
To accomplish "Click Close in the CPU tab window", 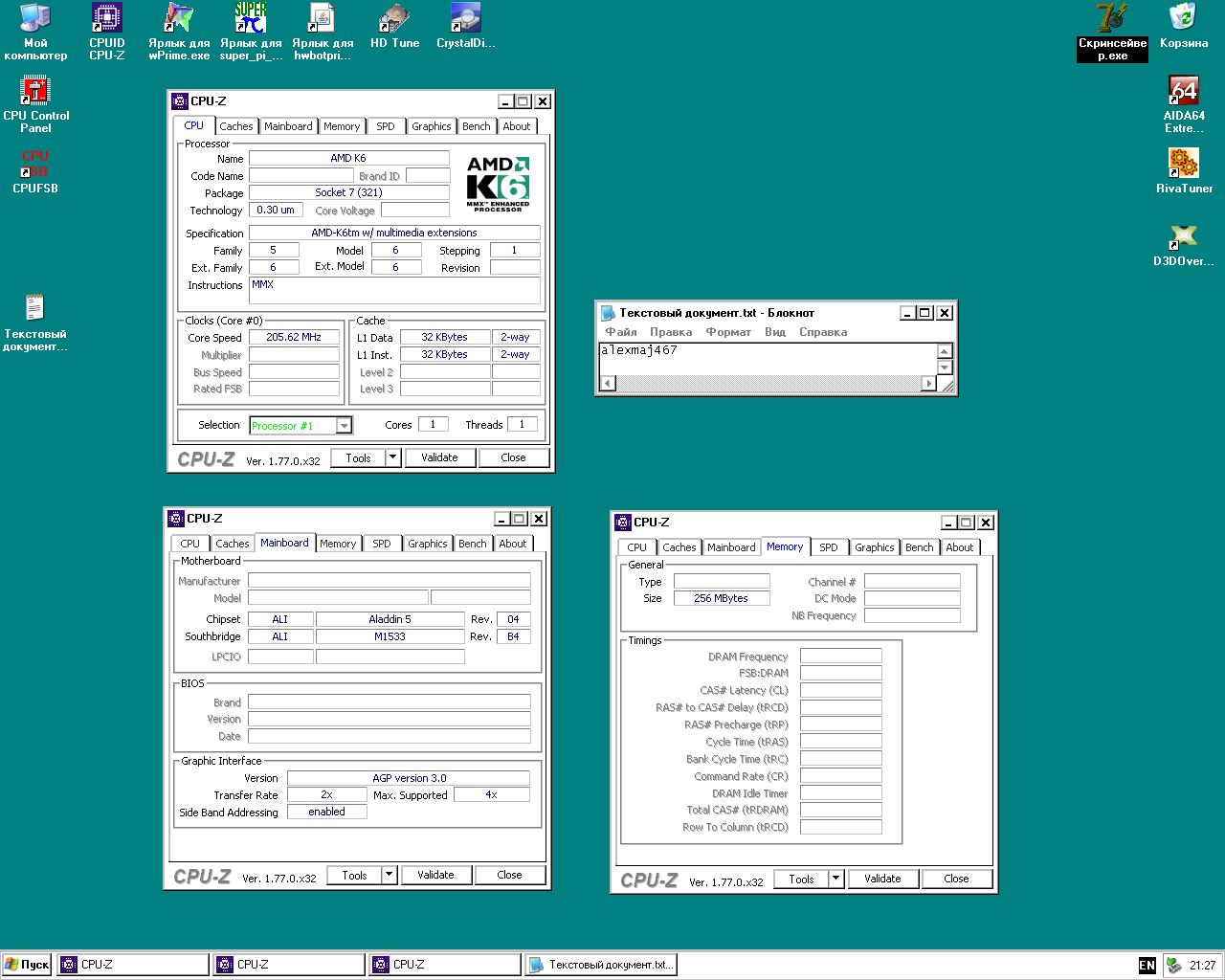I will 513,457.
